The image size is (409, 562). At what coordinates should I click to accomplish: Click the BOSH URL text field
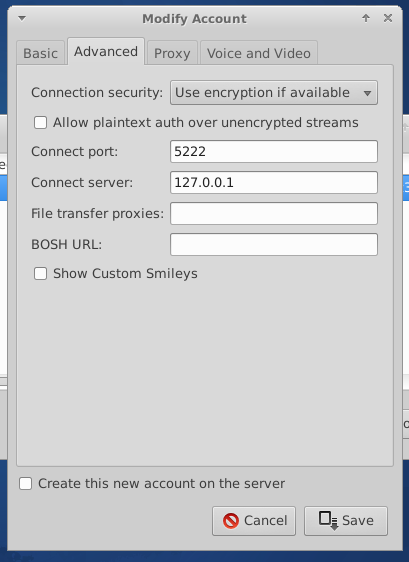click(x=274, y=244)
